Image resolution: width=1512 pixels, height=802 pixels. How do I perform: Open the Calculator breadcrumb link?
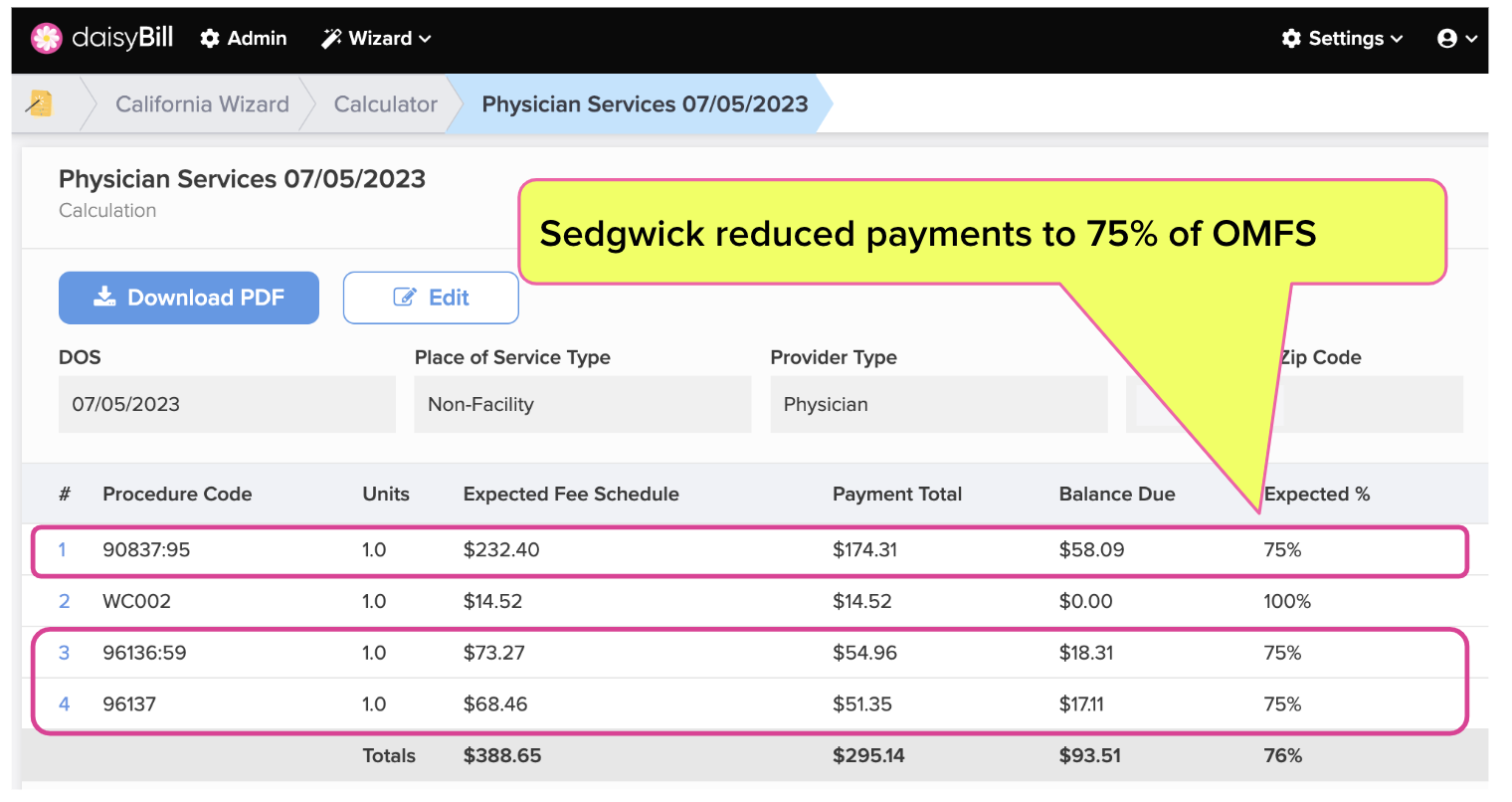point(384,103)
